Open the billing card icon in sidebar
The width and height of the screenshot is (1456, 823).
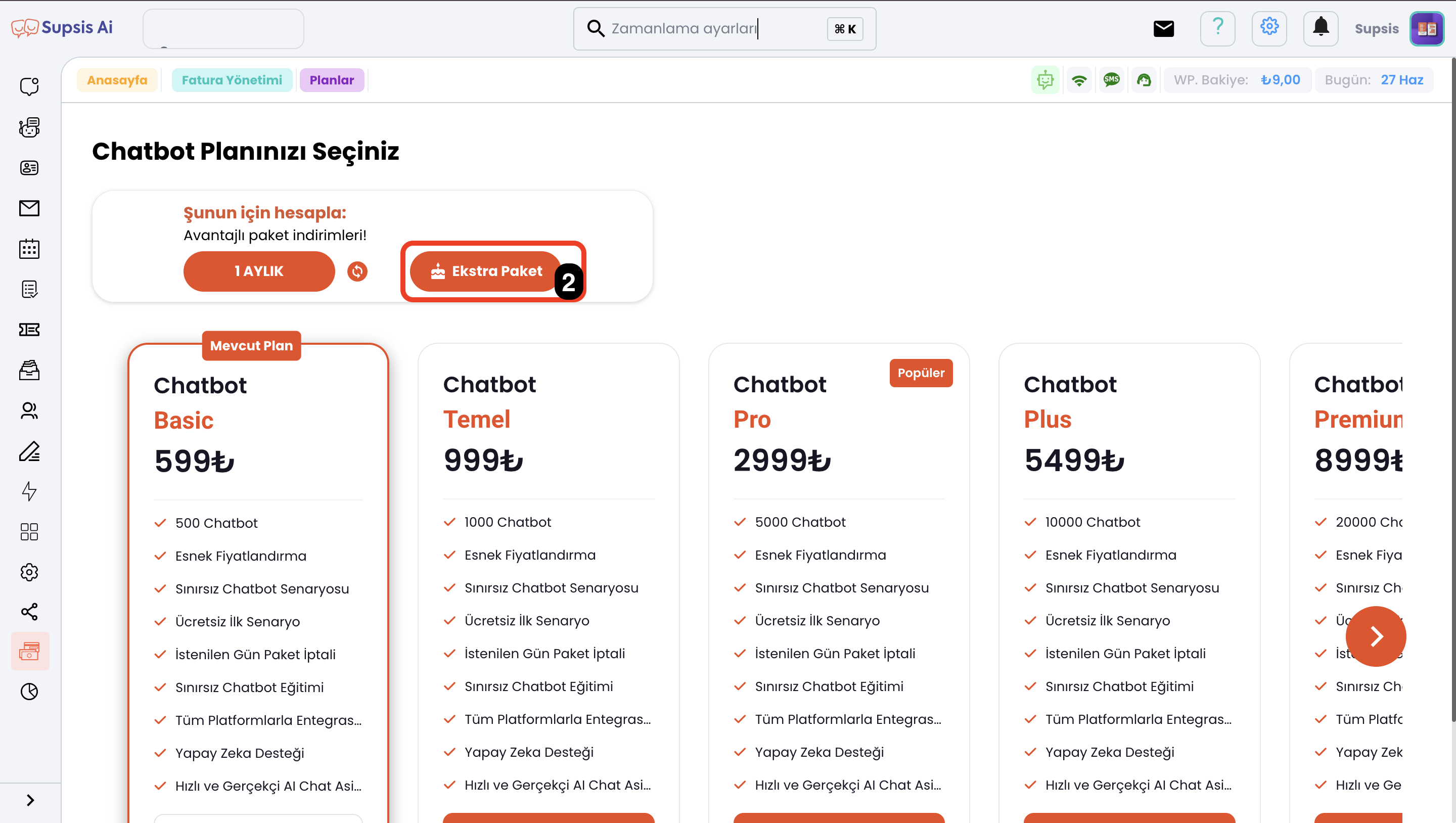tap(29, 651)
